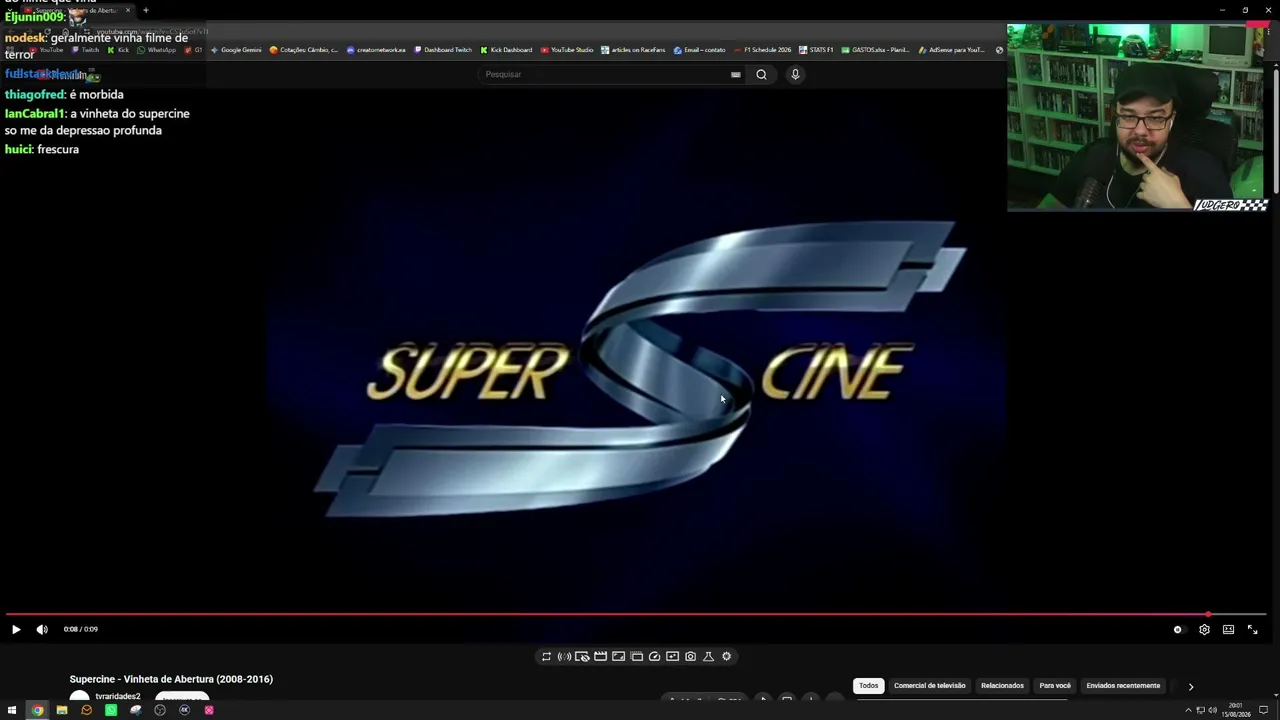The width and height of the screenshot is (1280, 720).
Task: Open the on-screen keyboard in the search box
Action: pos(735,74)
